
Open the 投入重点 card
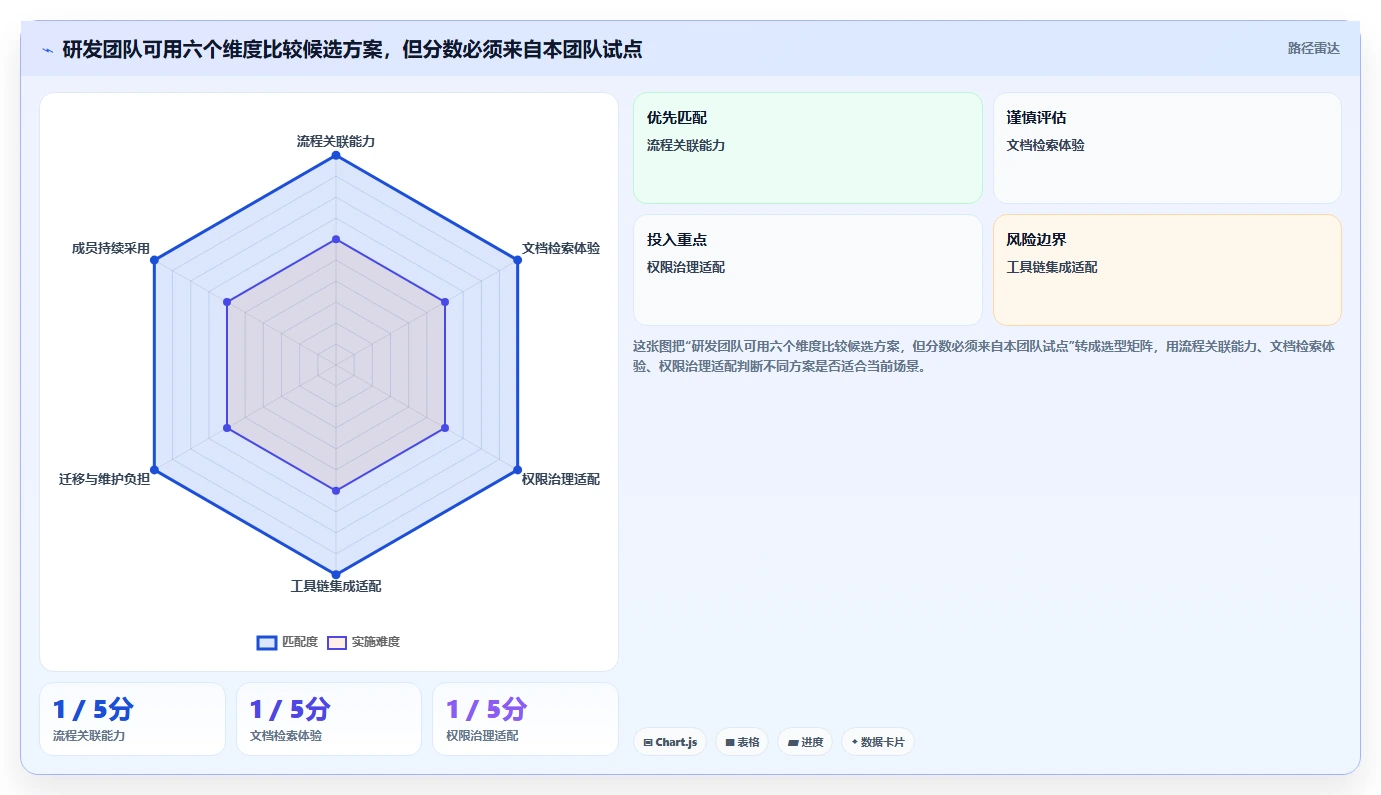[x=808, y=270]
